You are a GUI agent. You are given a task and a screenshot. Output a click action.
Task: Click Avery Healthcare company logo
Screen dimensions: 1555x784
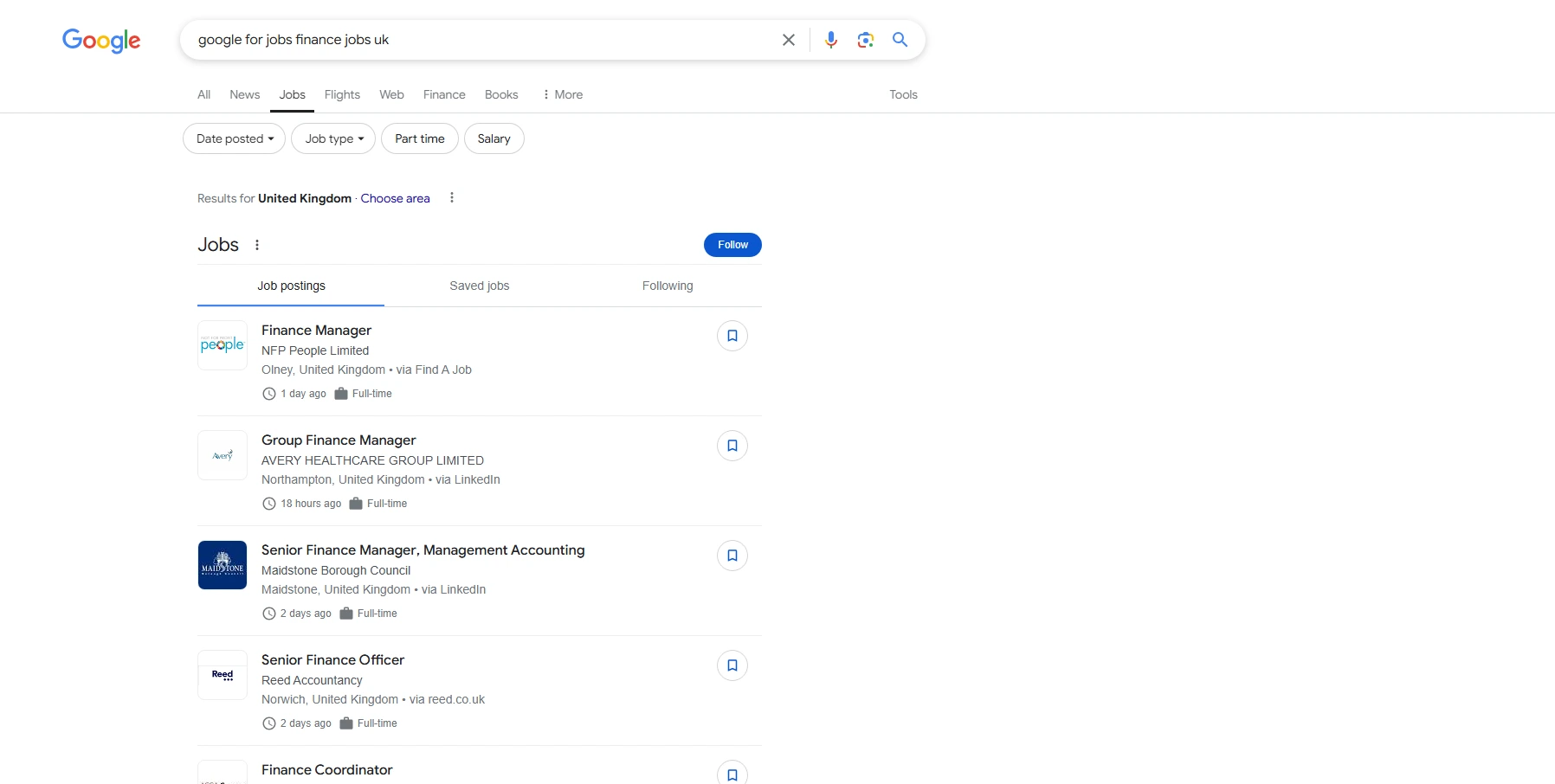223,455
